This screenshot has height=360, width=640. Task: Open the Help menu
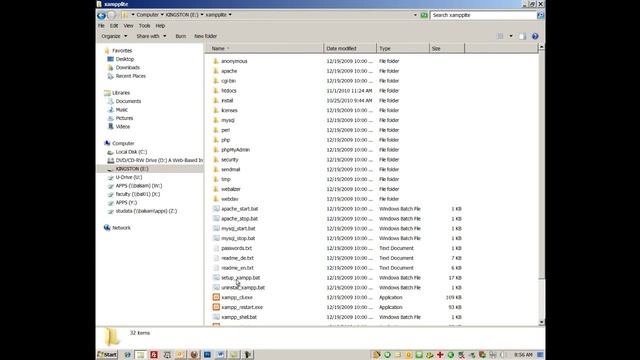[x=160, y=26]
